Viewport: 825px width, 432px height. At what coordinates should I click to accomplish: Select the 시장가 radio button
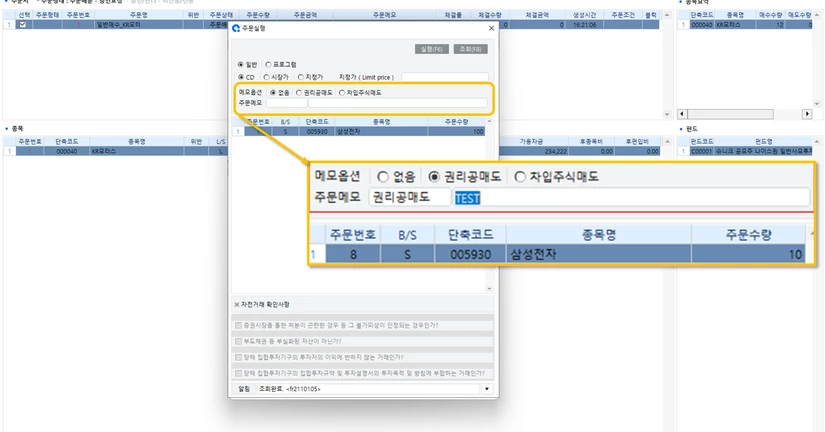click(266, 77)
